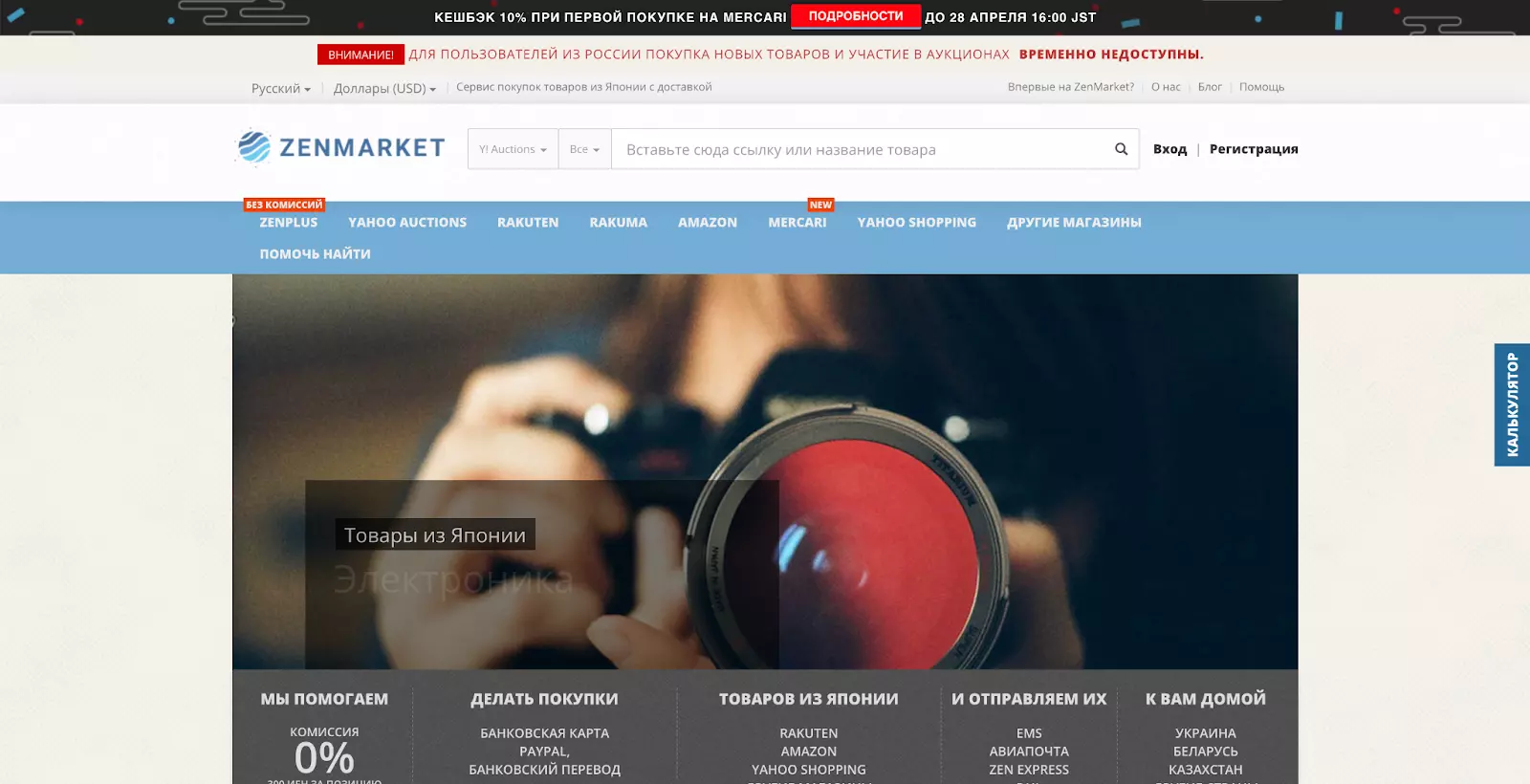Expand the Y! Auctions source dropdown
The image size is (1530, 784).
[513, 149]
